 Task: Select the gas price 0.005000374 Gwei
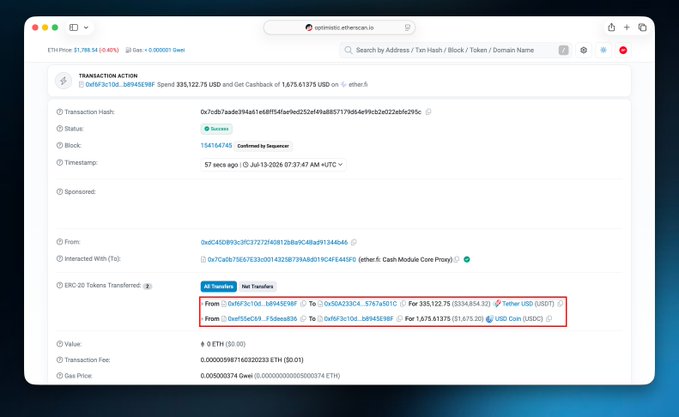[x=226, y=376]
